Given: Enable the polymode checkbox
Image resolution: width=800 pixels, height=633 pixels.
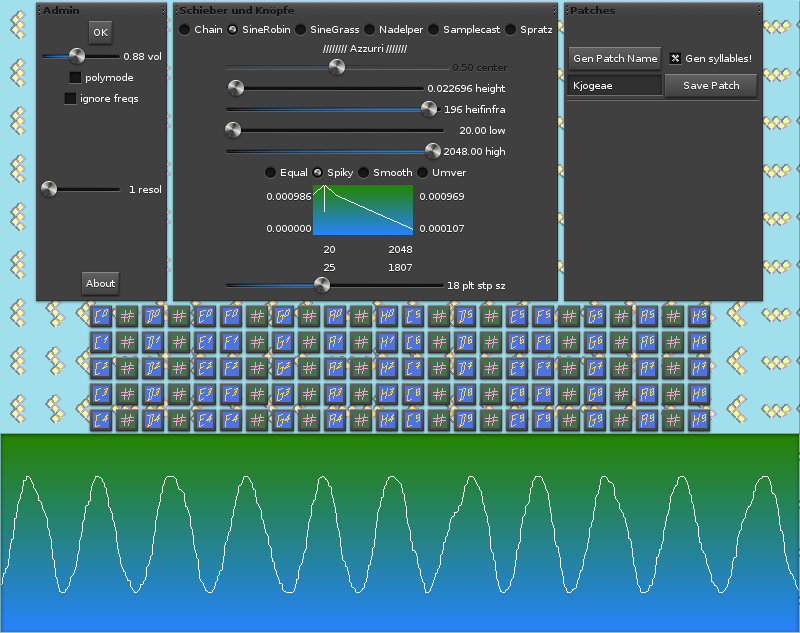Looking at the screenshot, I should [76, 77].
